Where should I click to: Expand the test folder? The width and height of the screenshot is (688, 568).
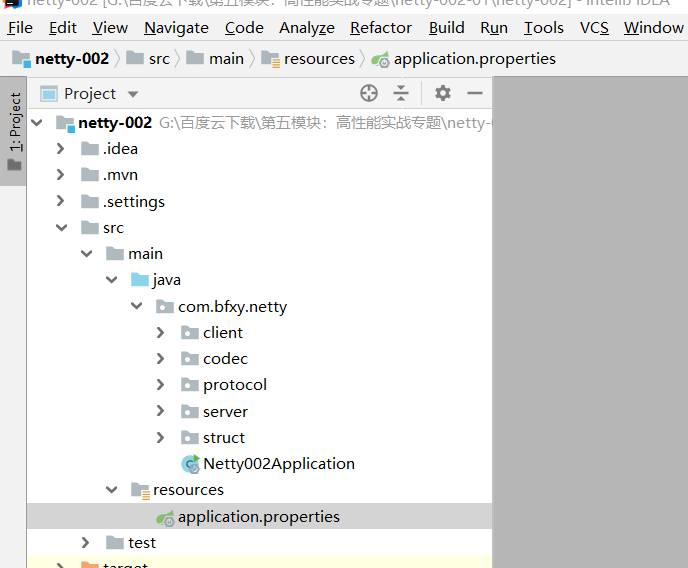[86, 543]
